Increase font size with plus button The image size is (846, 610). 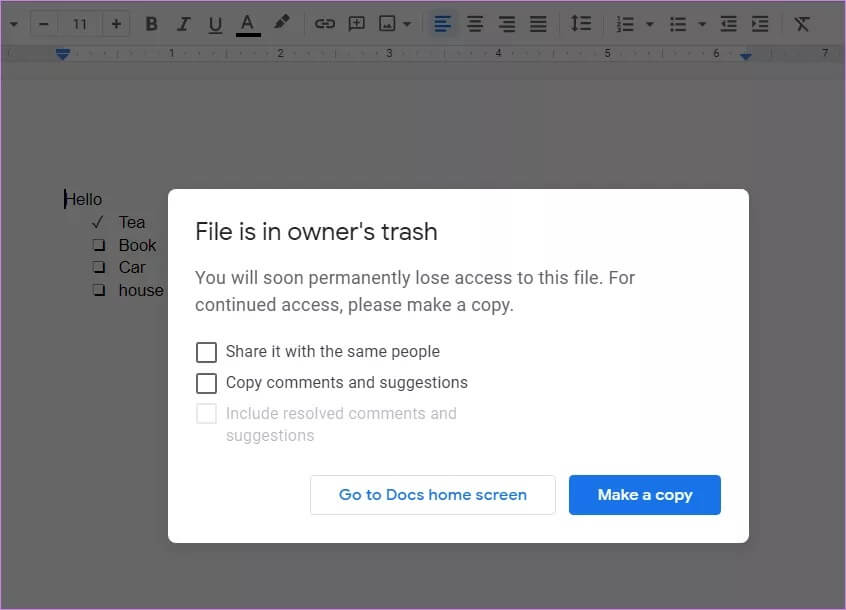116,24
